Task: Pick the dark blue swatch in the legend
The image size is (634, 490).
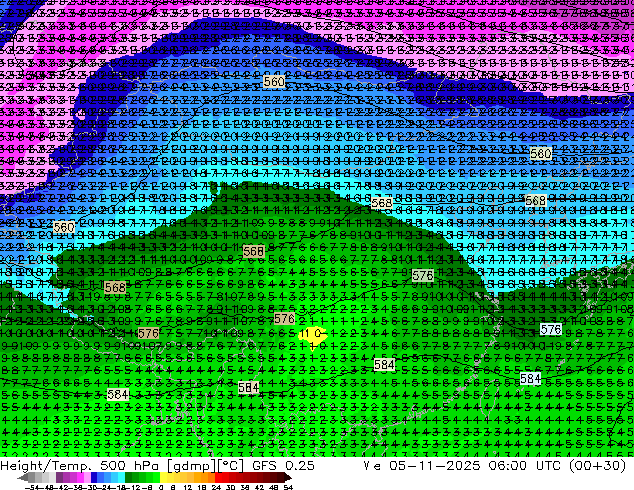Action: pos(94,478)
